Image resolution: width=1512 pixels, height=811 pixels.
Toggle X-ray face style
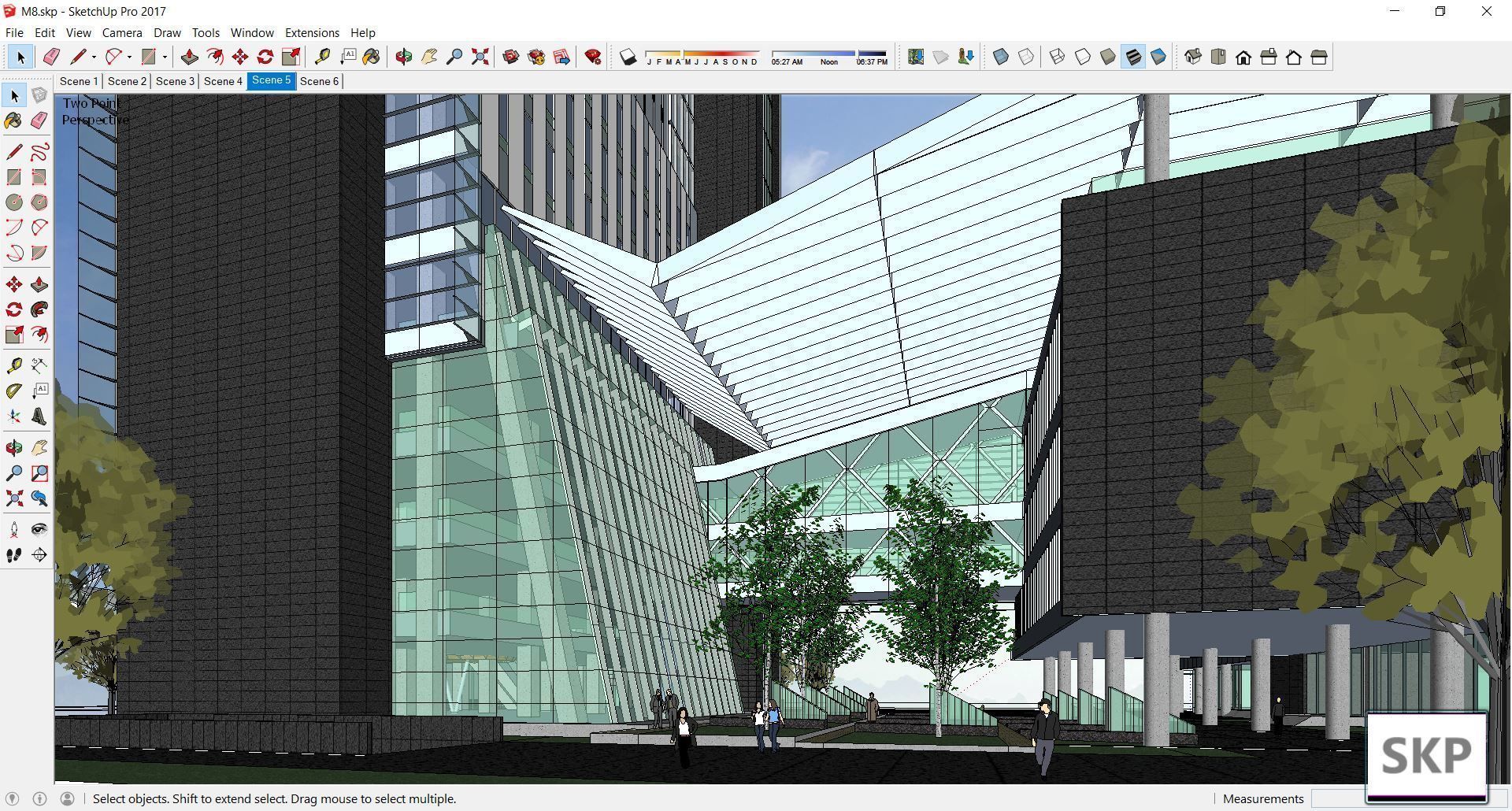click(1001, 57)
